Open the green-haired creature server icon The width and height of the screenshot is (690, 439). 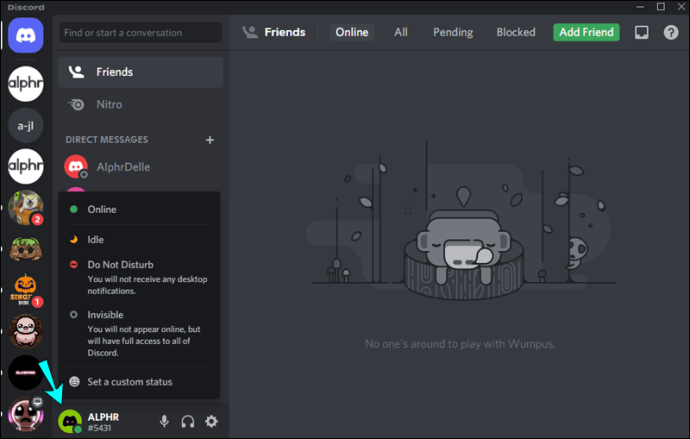point(26,249)
